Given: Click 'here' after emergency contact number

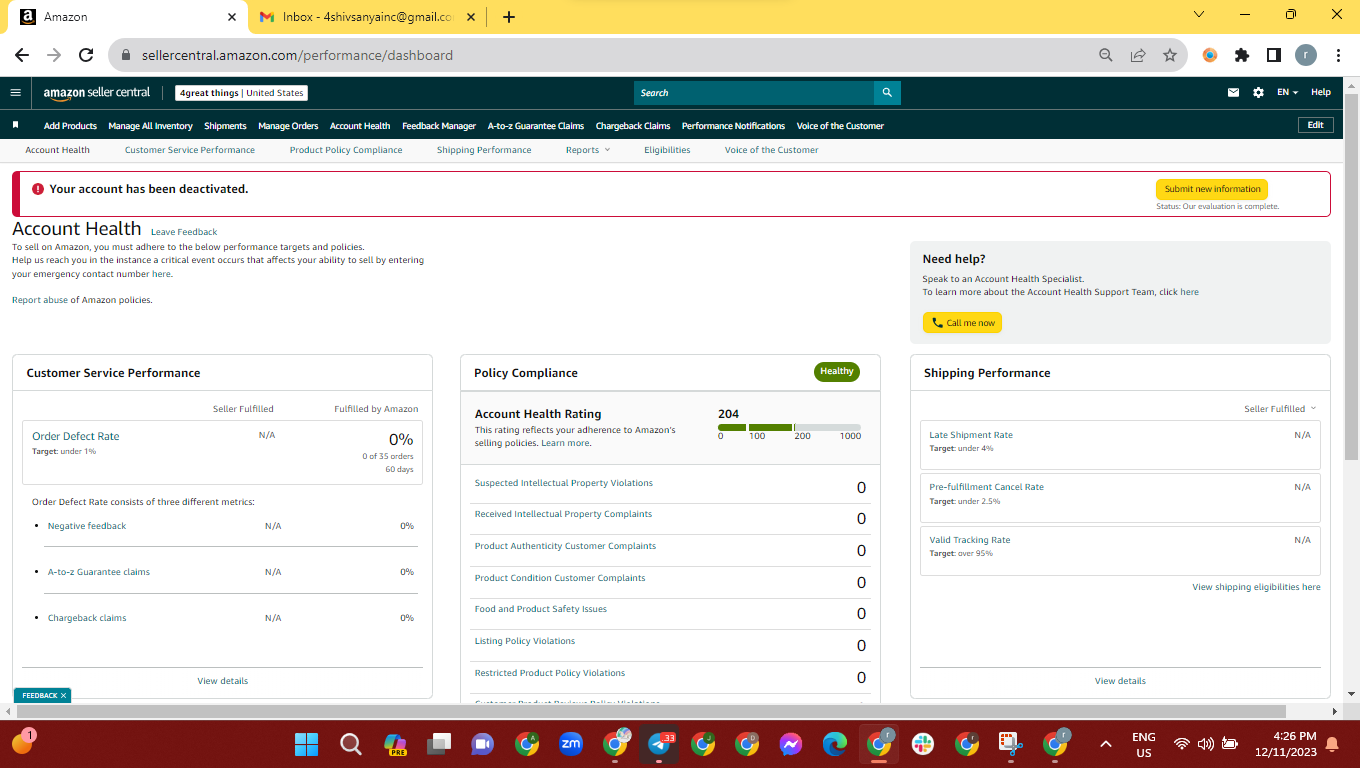Looking at the screenshot, I should [161, 274].
